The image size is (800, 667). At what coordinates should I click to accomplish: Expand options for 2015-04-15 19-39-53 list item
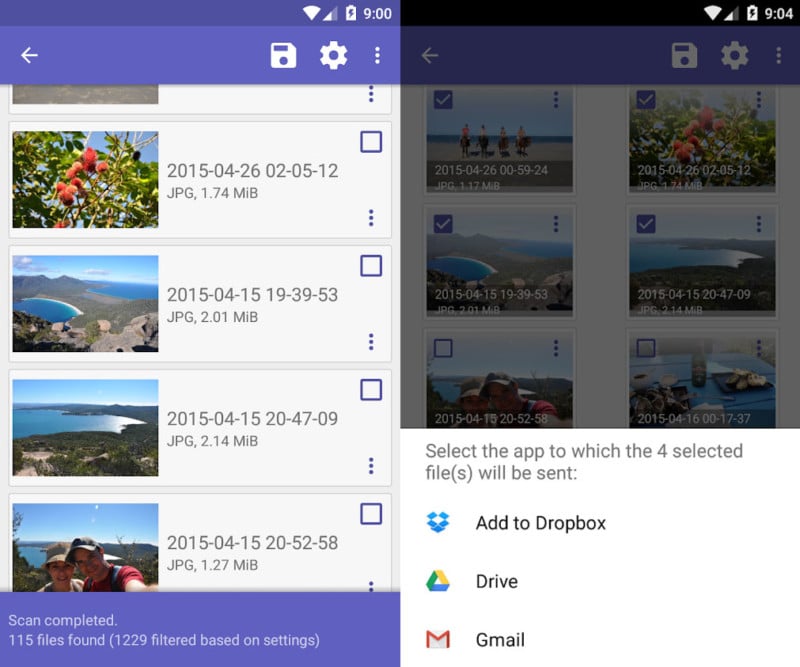(x=371, y=342)
